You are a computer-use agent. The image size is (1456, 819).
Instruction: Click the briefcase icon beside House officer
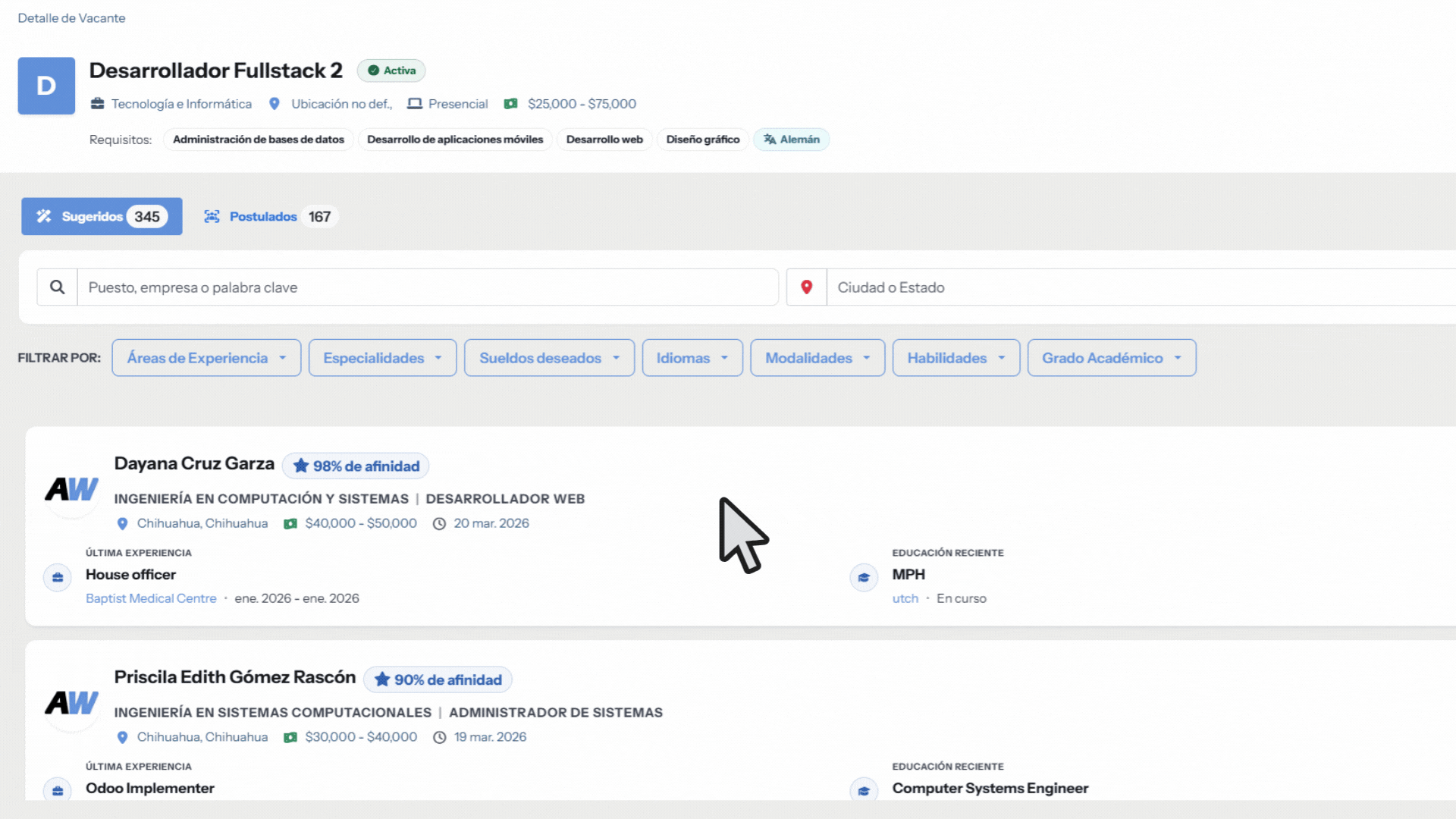[58, 578]
